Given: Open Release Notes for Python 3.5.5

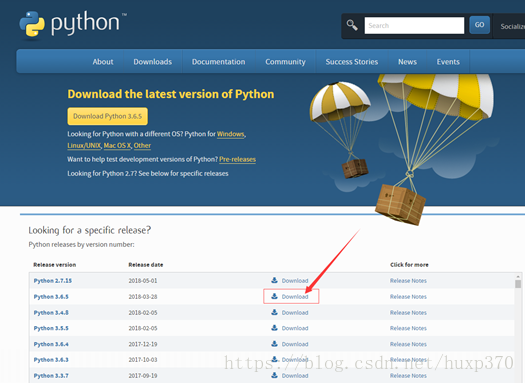Looking at the screenshot, I should pos(408,328).
